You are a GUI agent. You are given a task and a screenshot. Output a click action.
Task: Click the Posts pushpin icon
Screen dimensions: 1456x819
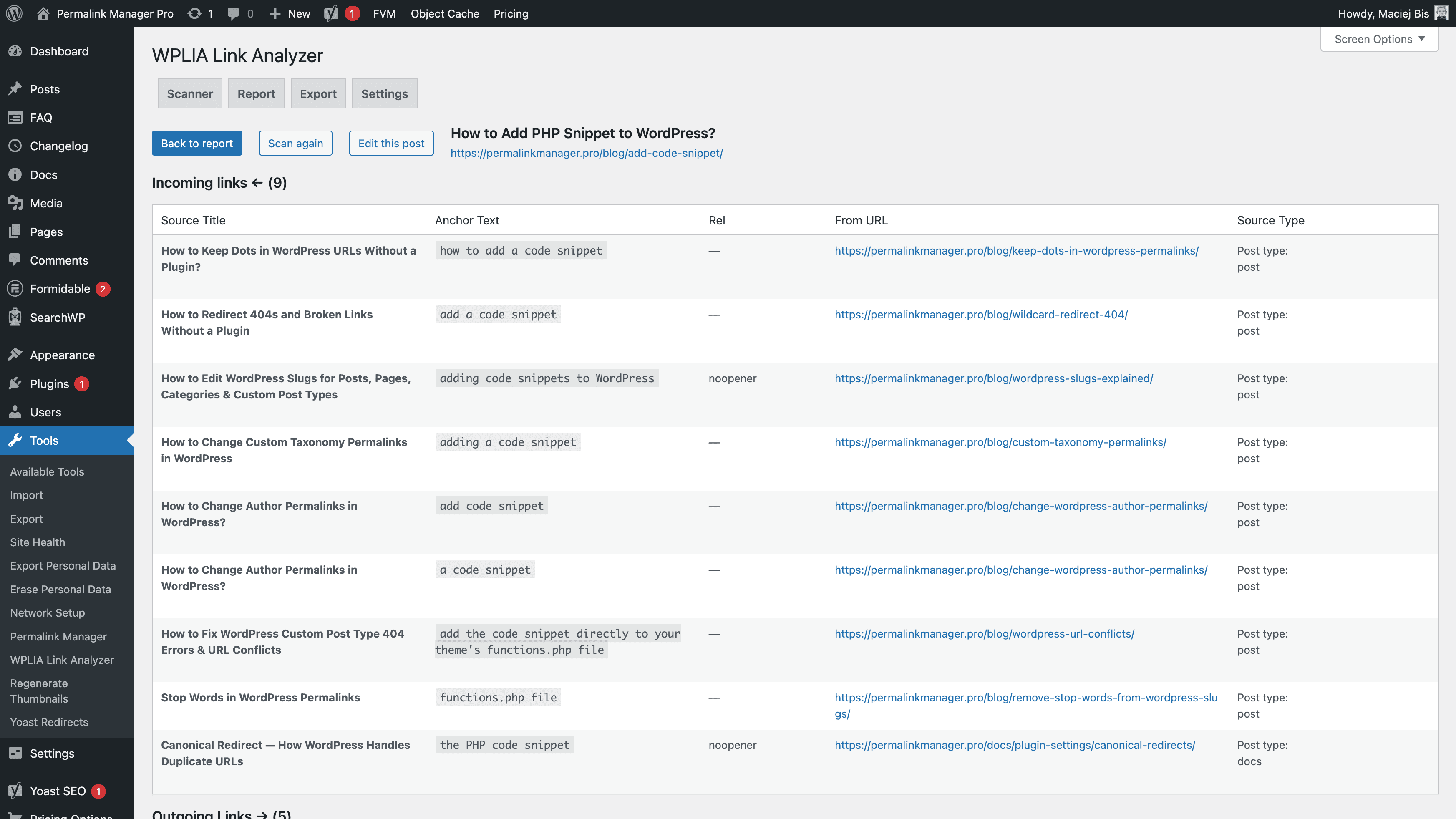(x=15, y=89)
